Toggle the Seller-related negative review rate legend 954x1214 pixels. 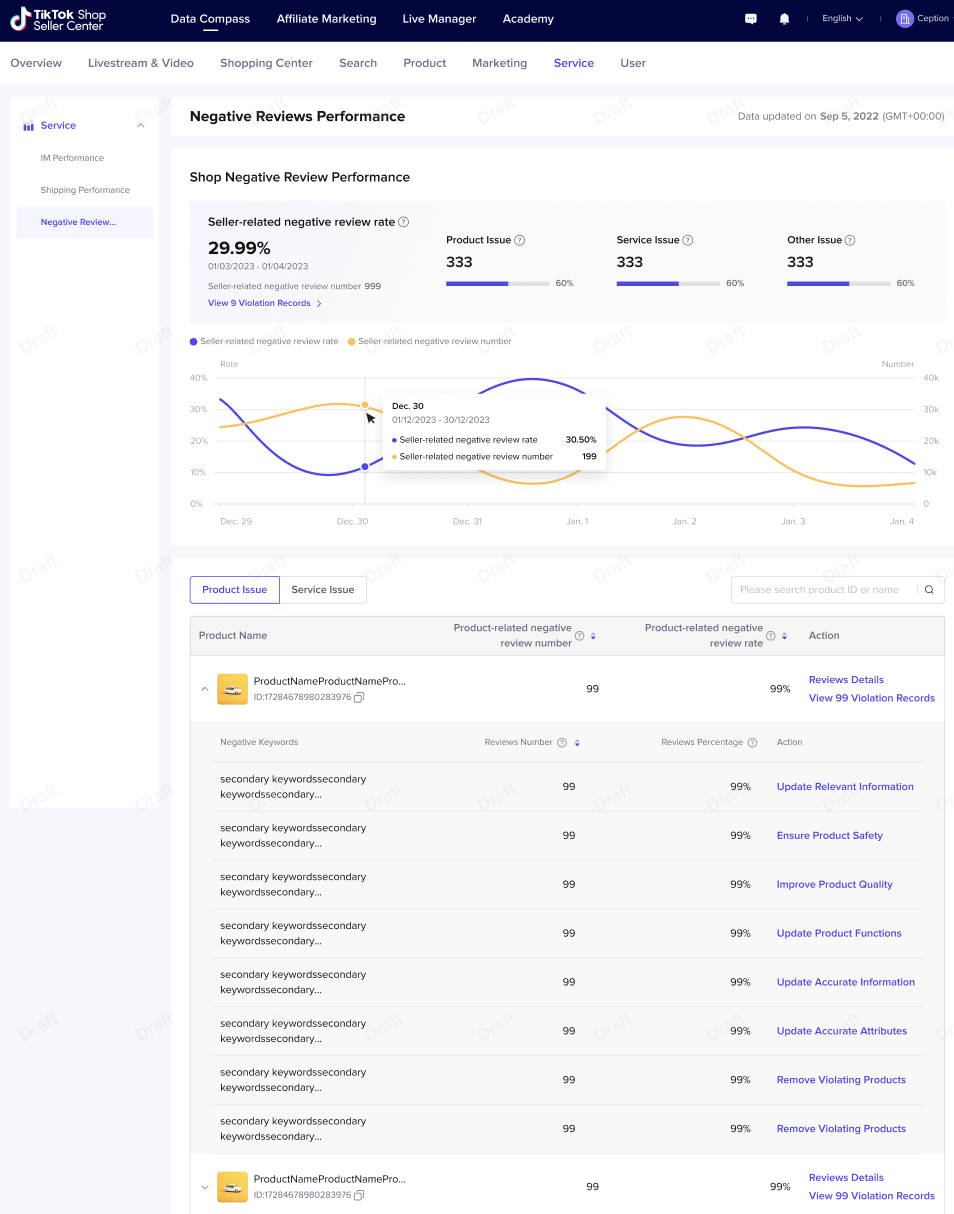(x=264, y=341)
